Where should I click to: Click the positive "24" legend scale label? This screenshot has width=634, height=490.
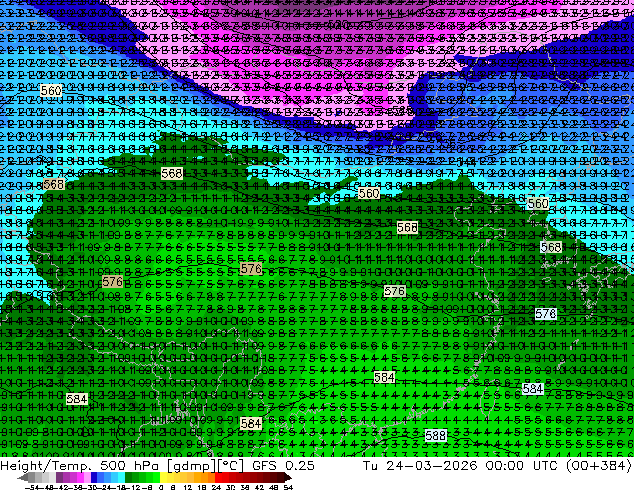(x=216, y=487)
